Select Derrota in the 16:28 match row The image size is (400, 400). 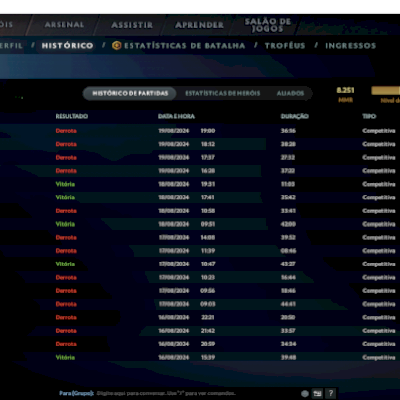point(66,171)
